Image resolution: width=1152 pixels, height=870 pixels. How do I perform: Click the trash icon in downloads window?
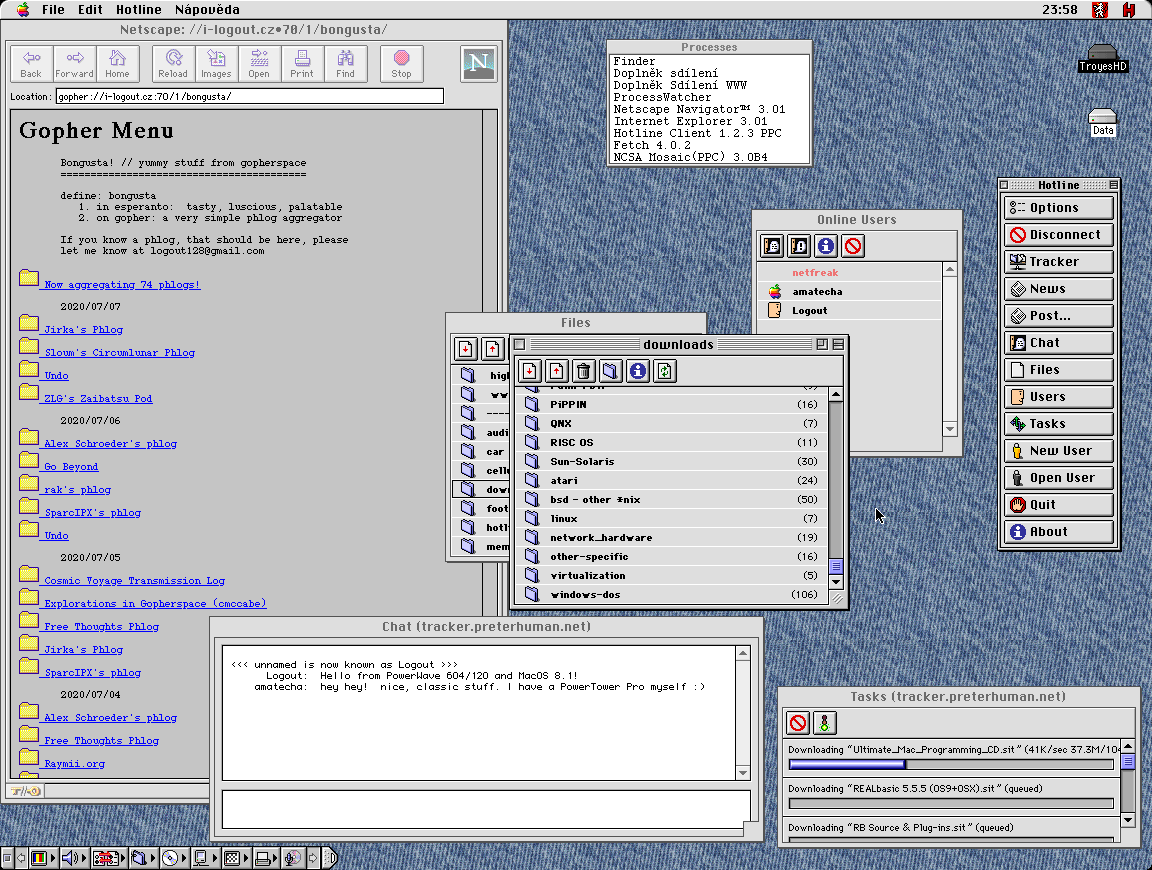584,372
